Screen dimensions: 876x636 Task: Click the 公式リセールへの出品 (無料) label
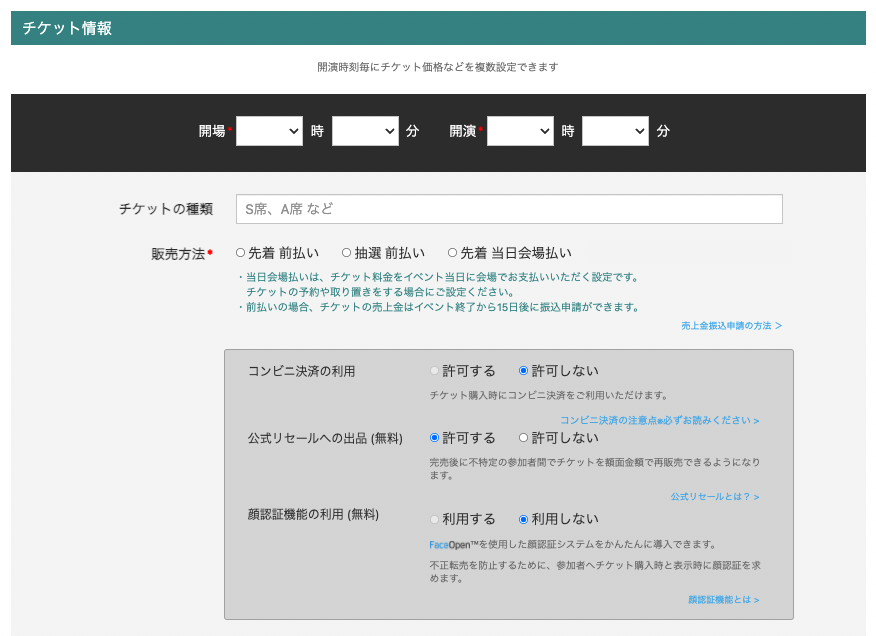[x=325, y=438]
